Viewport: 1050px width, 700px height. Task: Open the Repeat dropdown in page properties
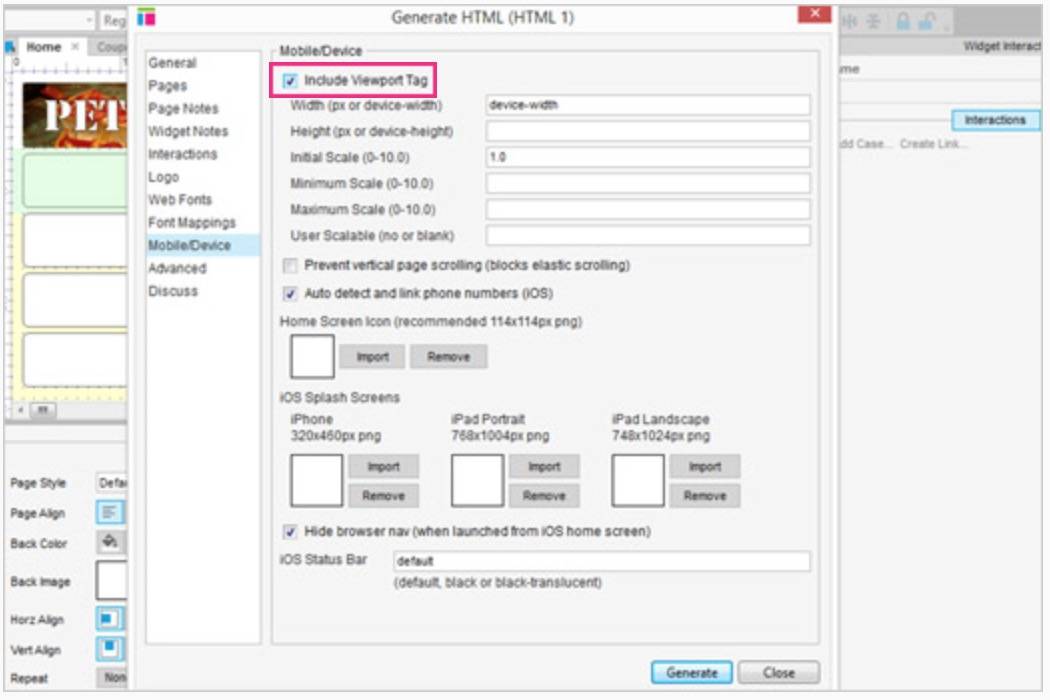pos(110,678)
